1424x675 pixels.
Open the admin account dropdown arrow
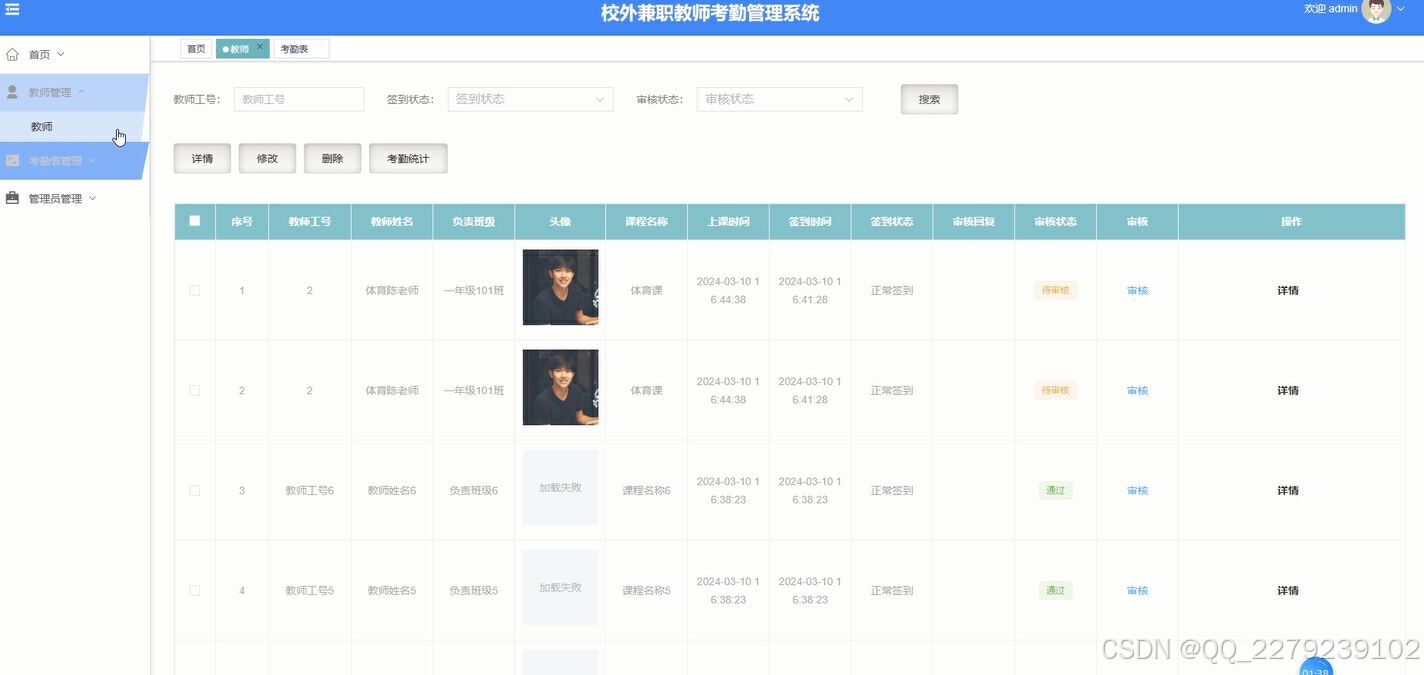tap(1399, 9)
